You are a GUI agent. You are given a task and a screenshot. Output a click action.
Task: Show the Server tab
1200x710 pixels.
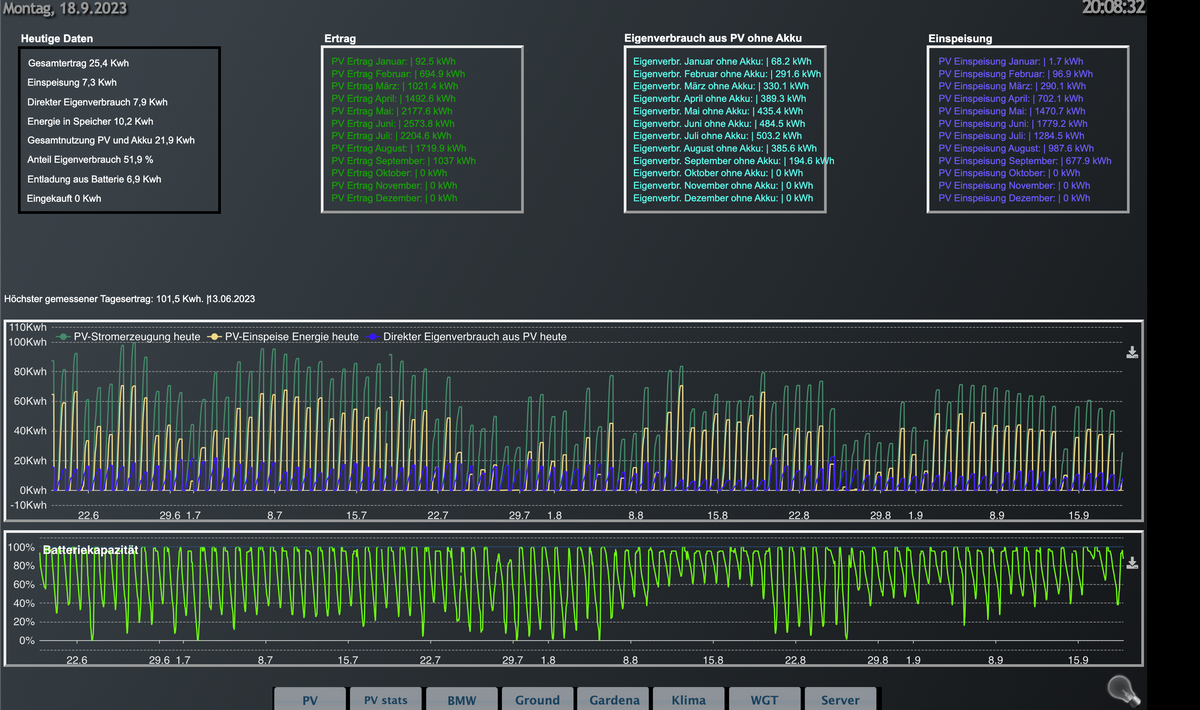tap(840, 700)
